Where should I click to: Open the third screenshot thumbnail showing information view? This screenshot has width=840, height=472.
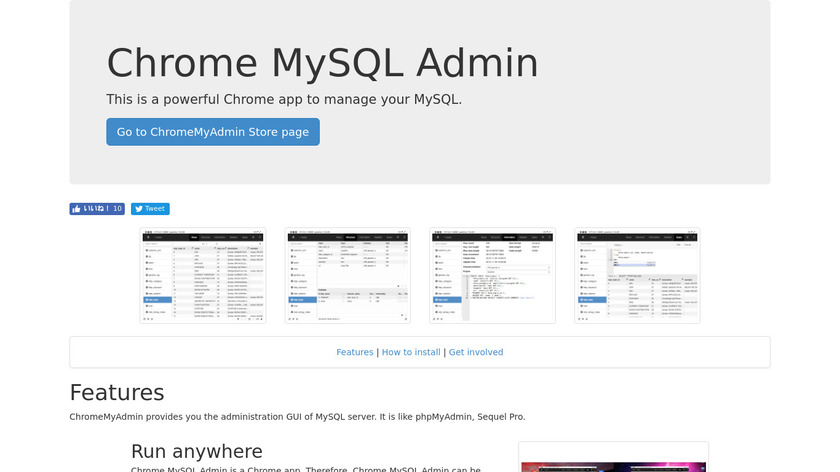point(492,275)
